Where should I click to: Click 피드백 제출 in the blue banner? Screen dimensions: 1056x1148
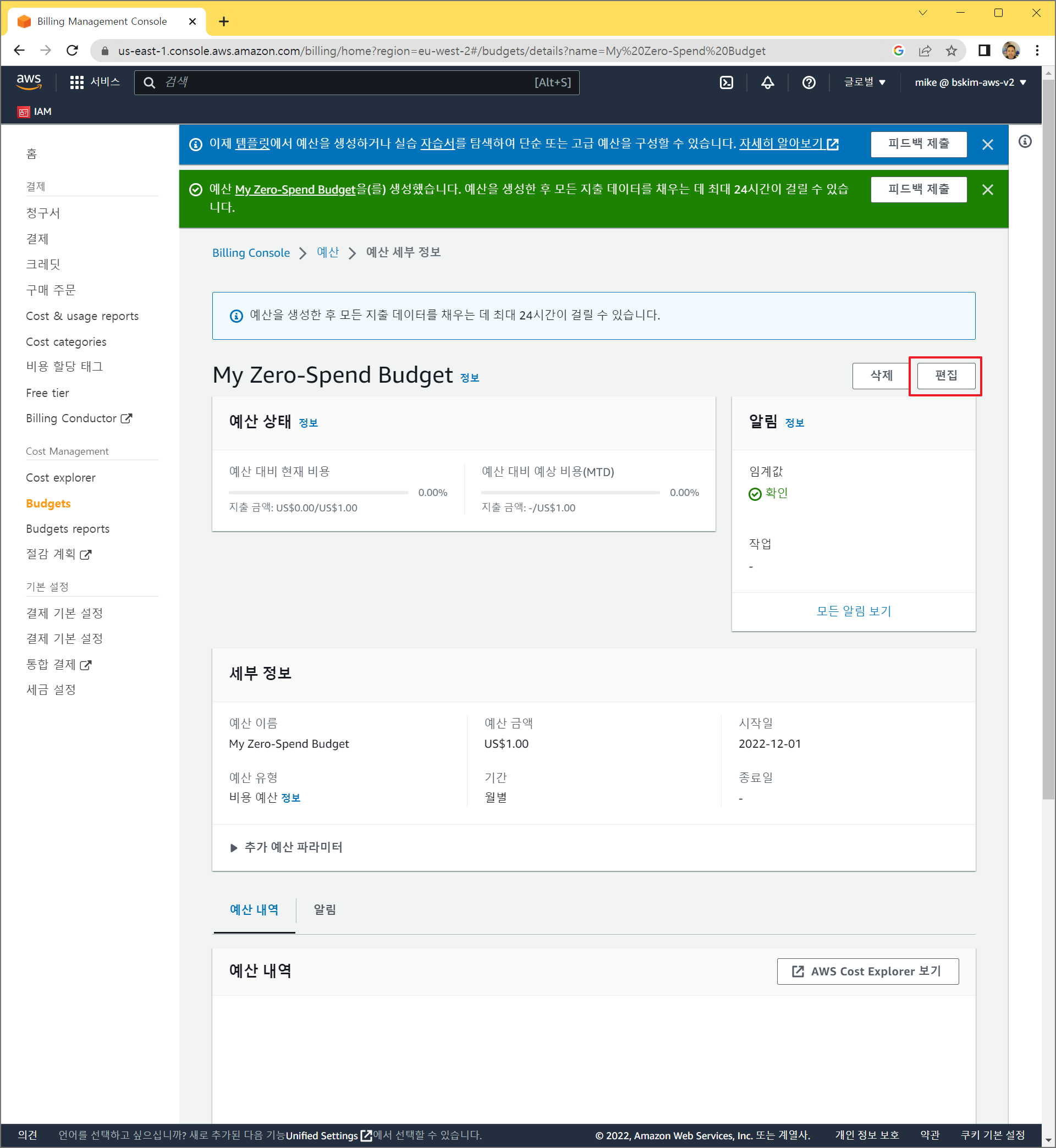919,144
